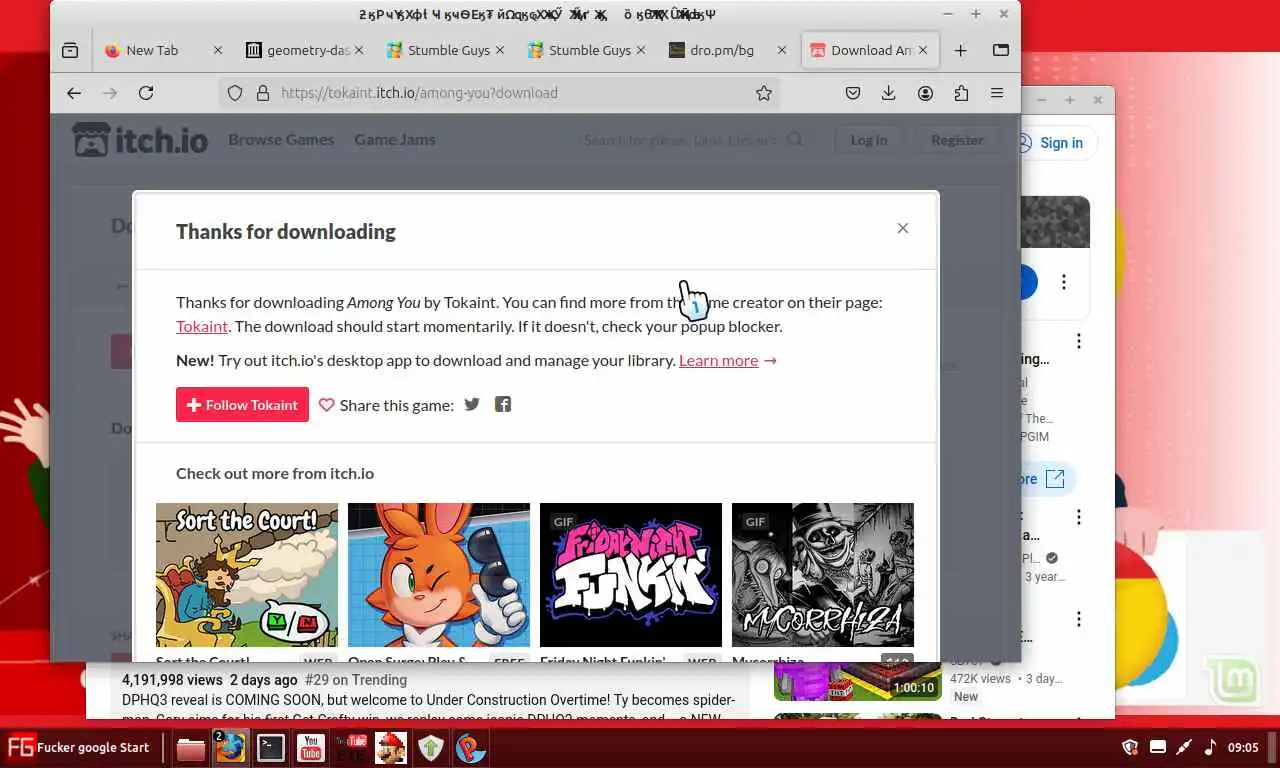Open the Firefox hamburger menu
The width and height of the screenshot is (1280, 768).
997,93
